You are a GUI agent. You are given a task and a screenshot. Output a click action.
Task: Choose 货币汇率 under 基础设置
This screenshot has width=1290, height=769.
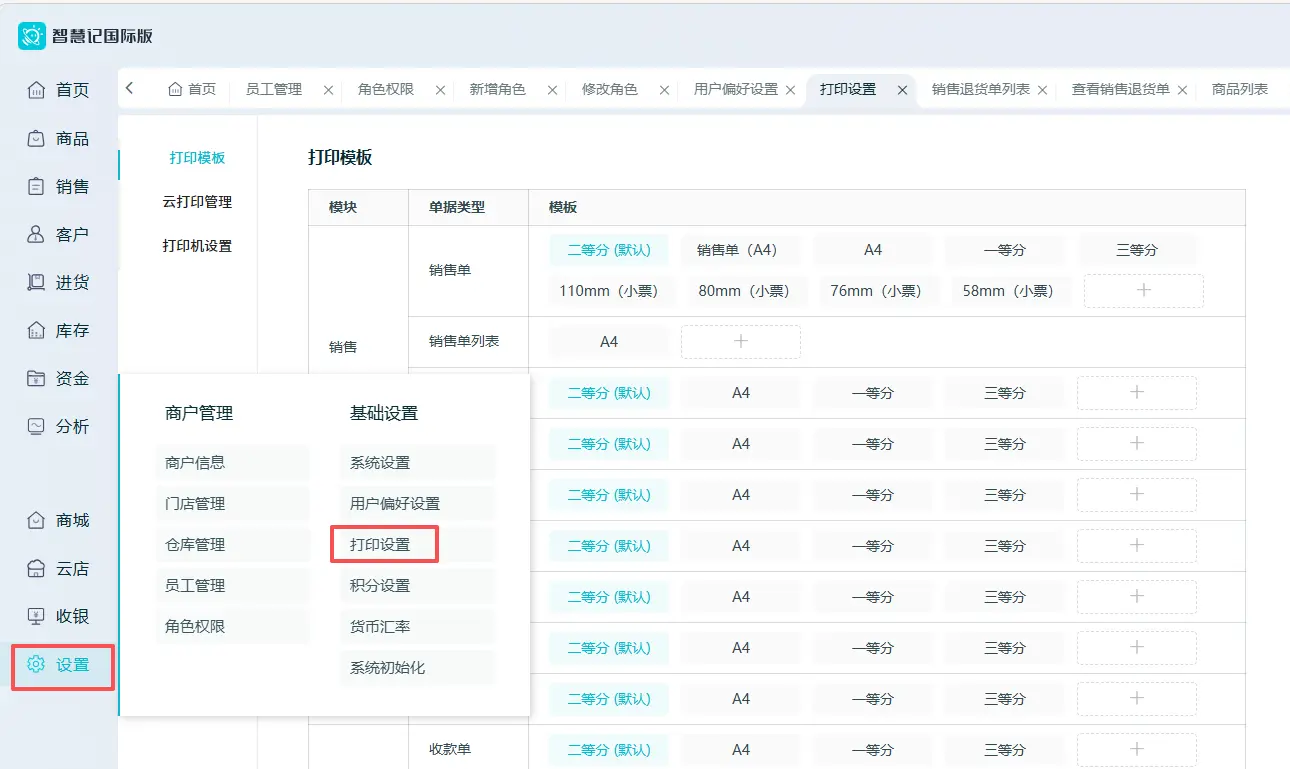click(417, 627)
